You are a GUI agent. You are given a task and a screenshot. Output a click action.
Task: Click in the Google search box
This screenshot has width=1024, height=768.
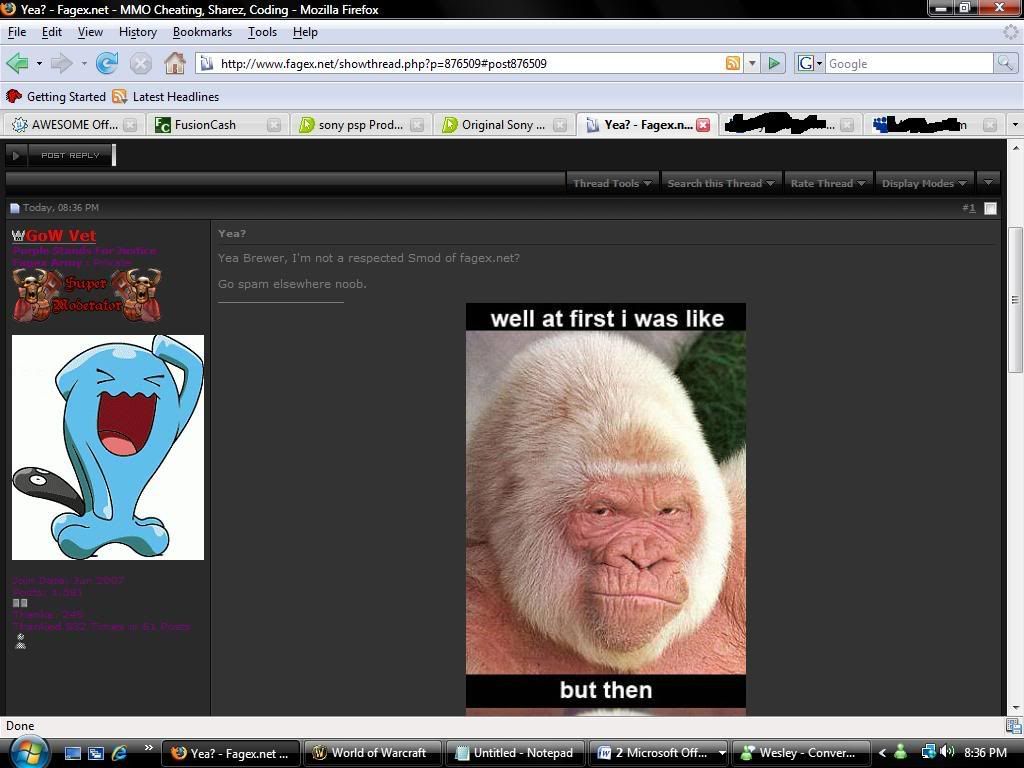pos(909,63)
